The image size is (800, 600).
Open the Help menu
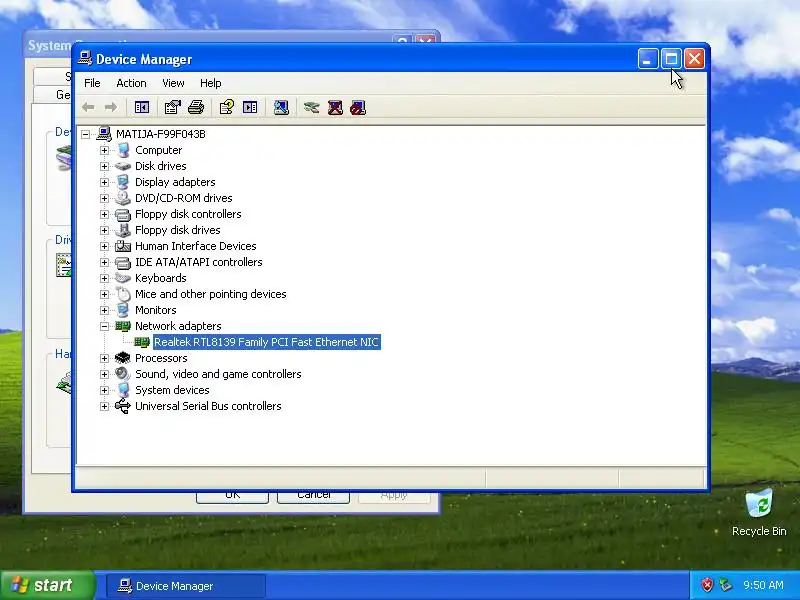[211, 83]
